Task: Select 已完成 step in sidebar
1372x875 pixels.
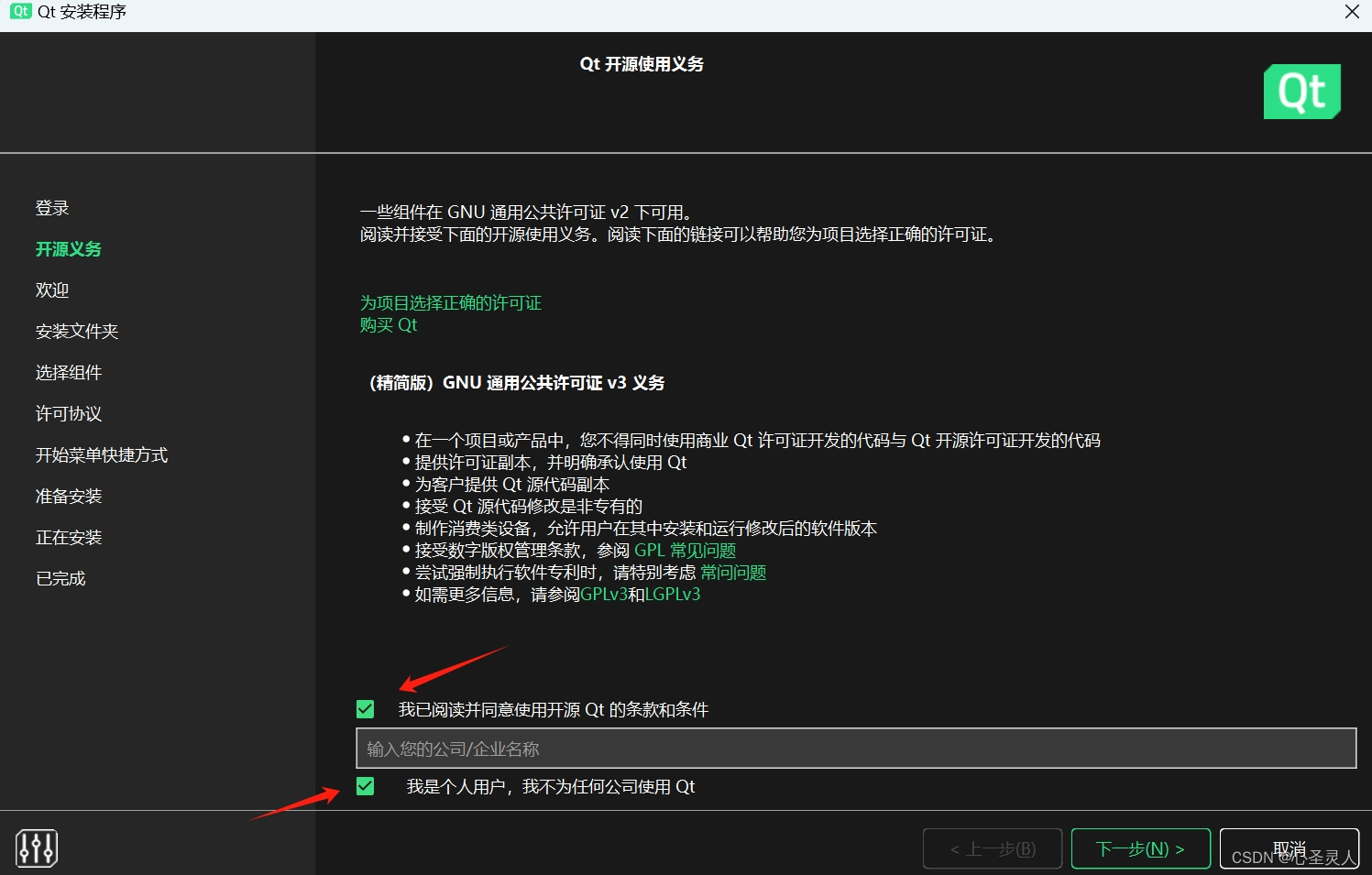Action: pos(60,578)
